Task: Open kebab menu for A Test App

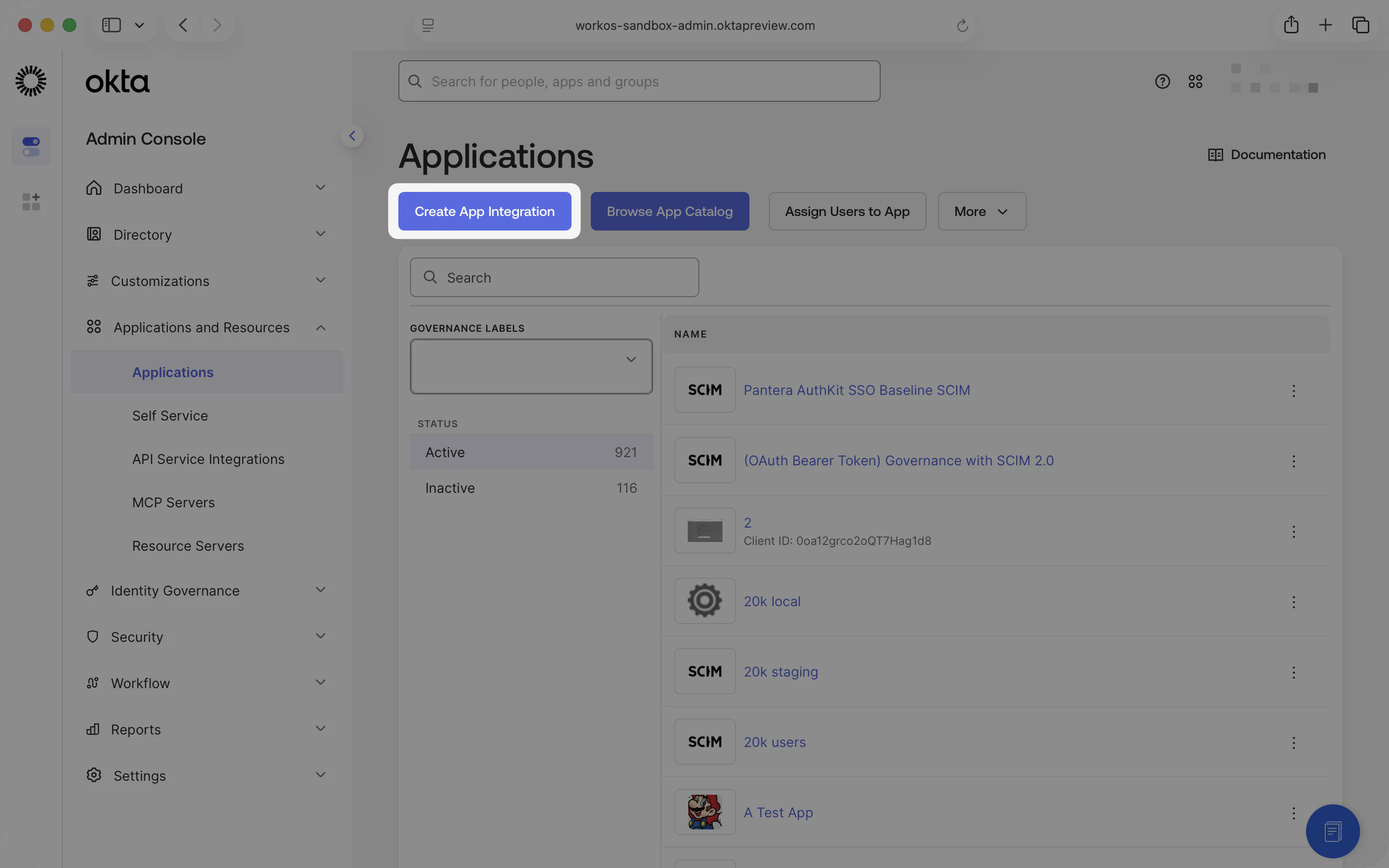Action: point(1294,813)
